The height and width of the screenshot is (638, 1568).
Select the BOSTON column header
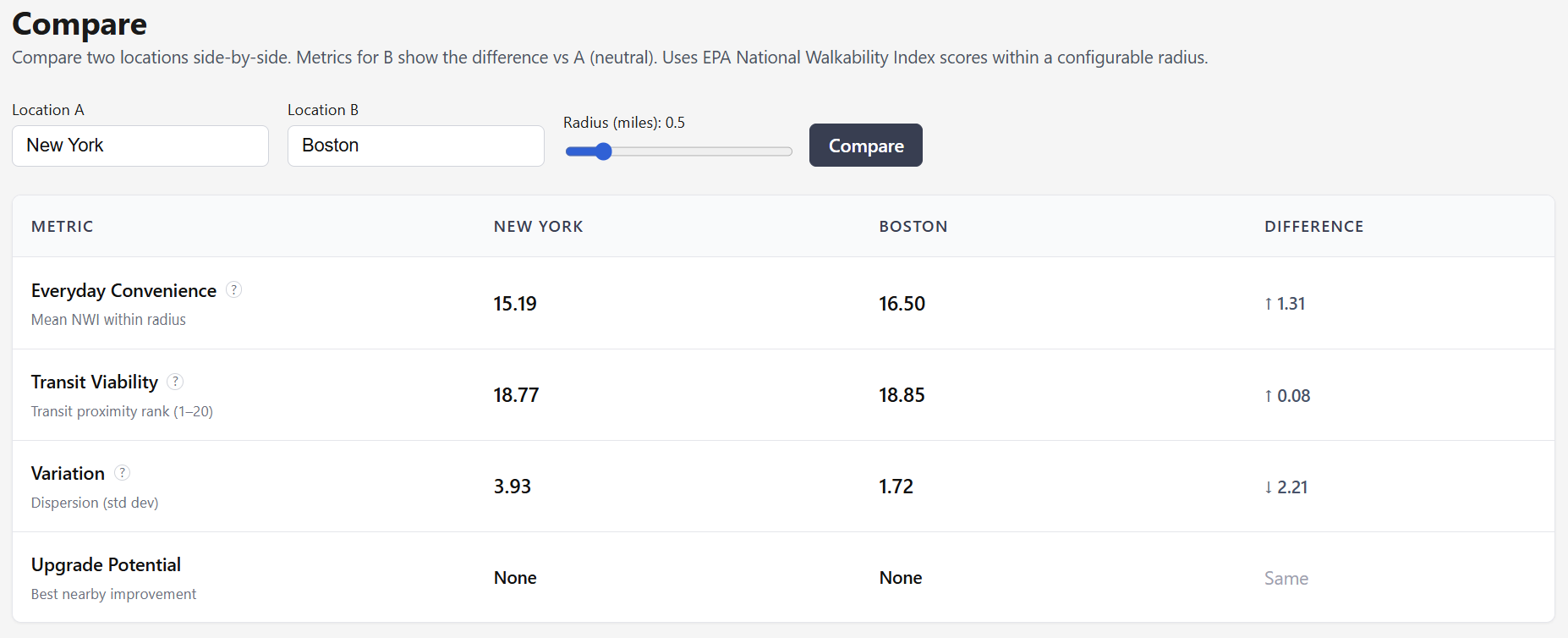913,226
